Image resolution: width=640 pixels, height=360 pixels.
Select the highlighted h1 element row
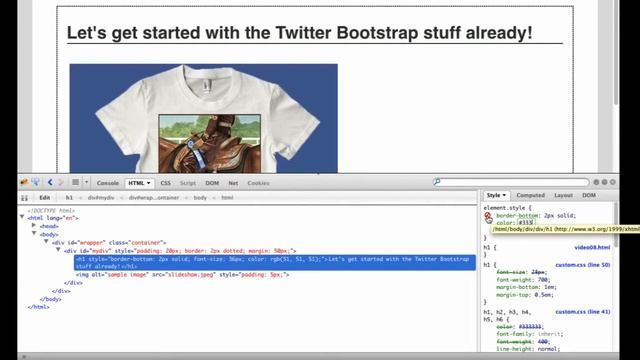(x=275, y=262)
